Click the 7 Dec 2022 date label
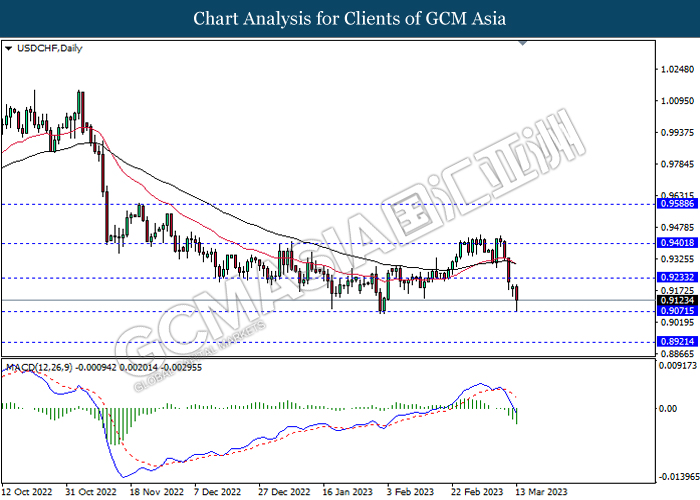Image resolution: width=700 pixels, height=500 pixels. click(x=217, y=492)
